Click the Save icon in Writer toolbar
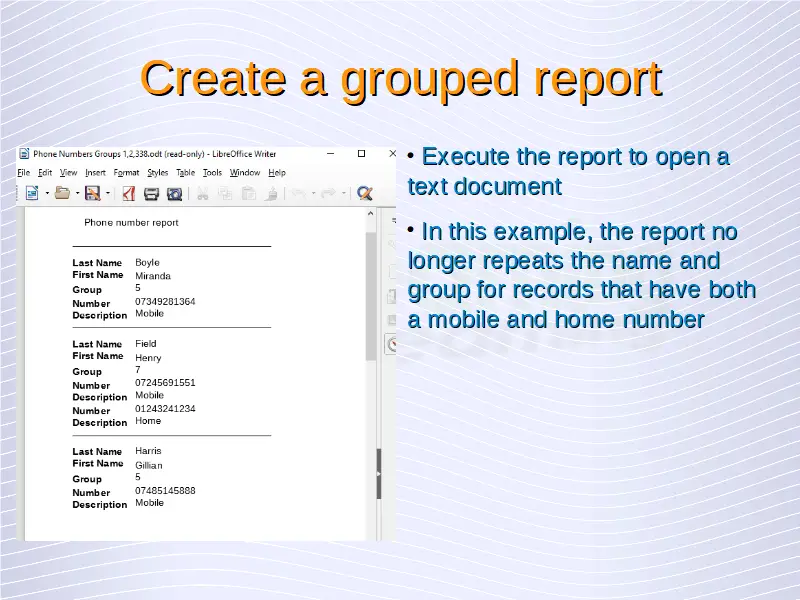The image size is (800, 600). click(x=92, y=193)
